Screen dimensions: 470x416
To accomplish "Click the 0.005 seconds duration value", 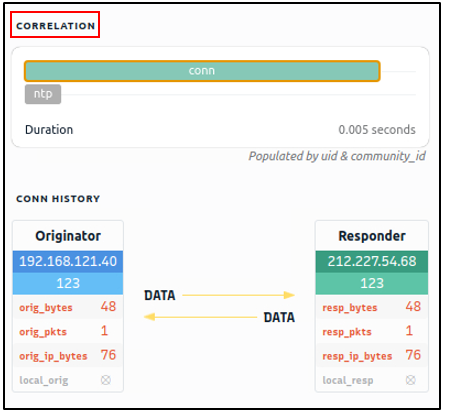I will 377,130.
